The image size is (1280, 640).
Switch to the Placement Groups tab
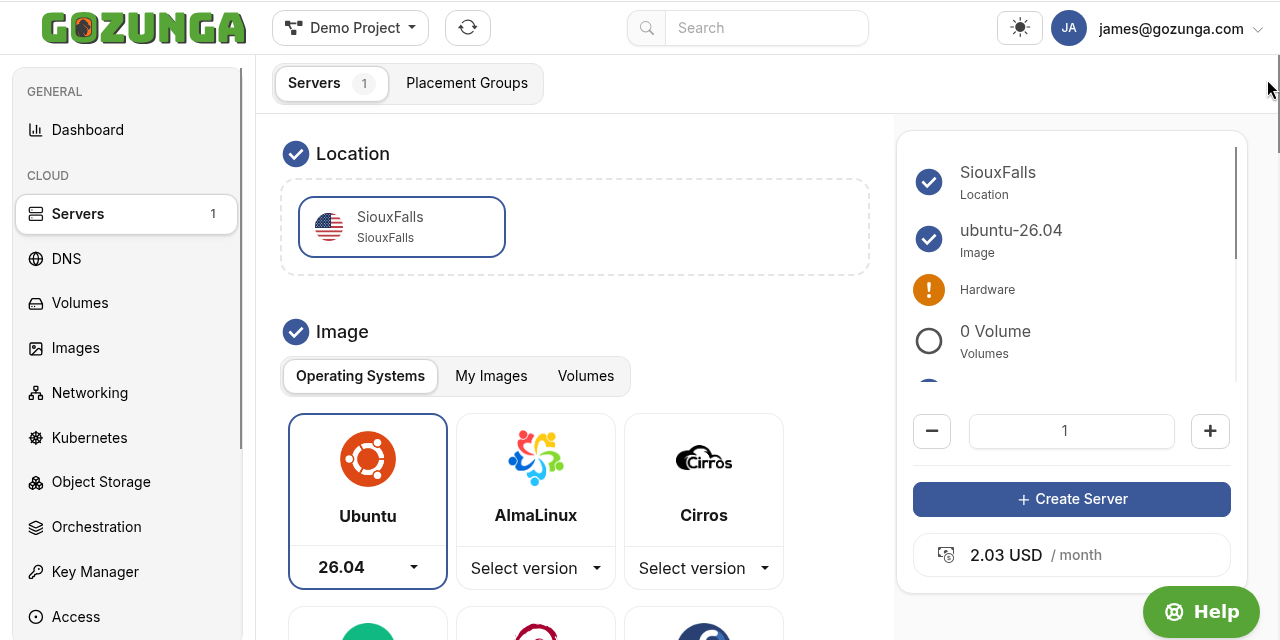pos(467,83)
